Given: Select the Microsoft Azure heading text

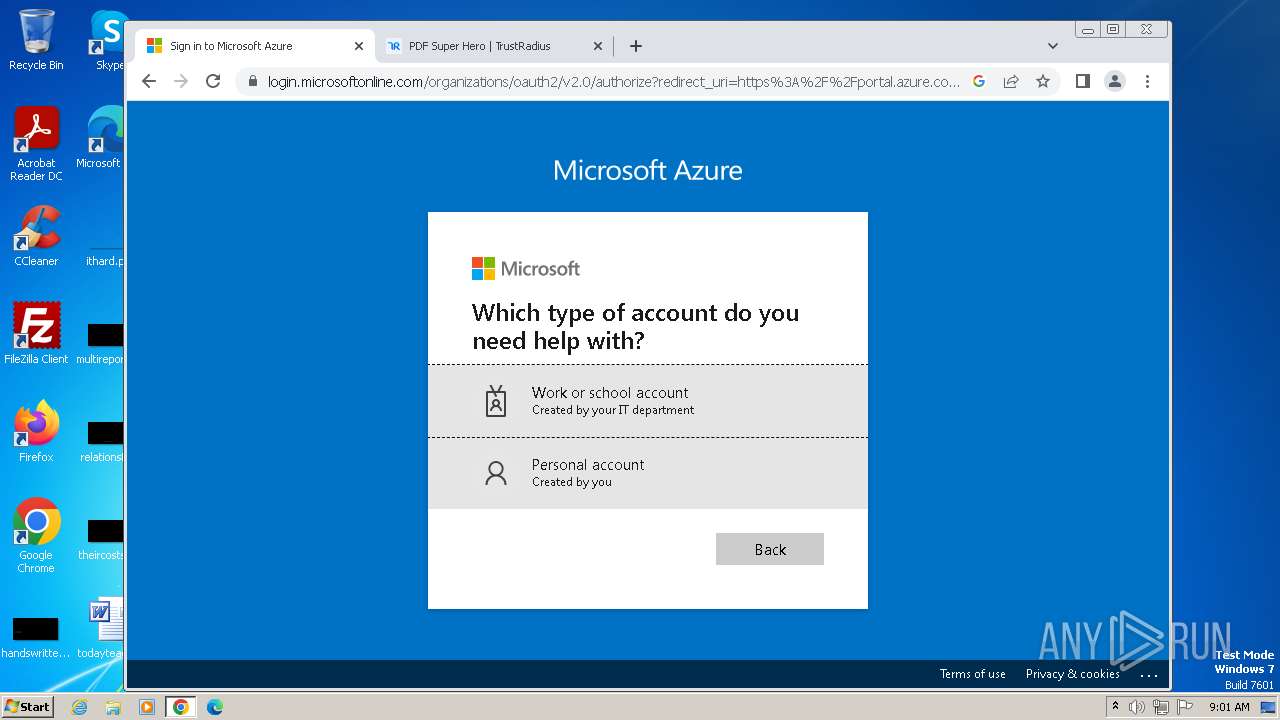Looking at the screenshot, I should 648,170.
